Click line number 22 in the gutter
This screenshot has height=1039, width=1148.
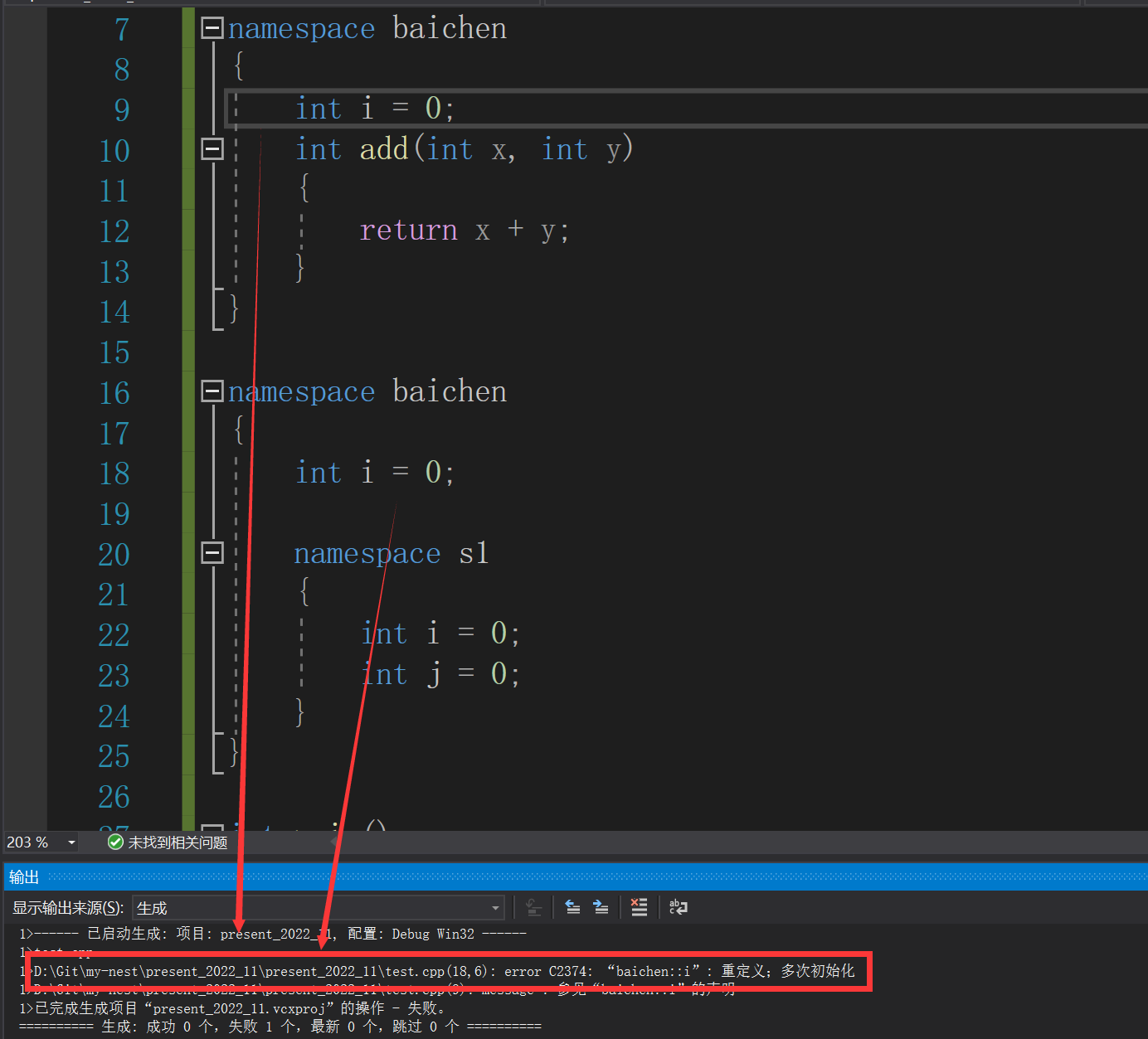[x=114, y=635]
